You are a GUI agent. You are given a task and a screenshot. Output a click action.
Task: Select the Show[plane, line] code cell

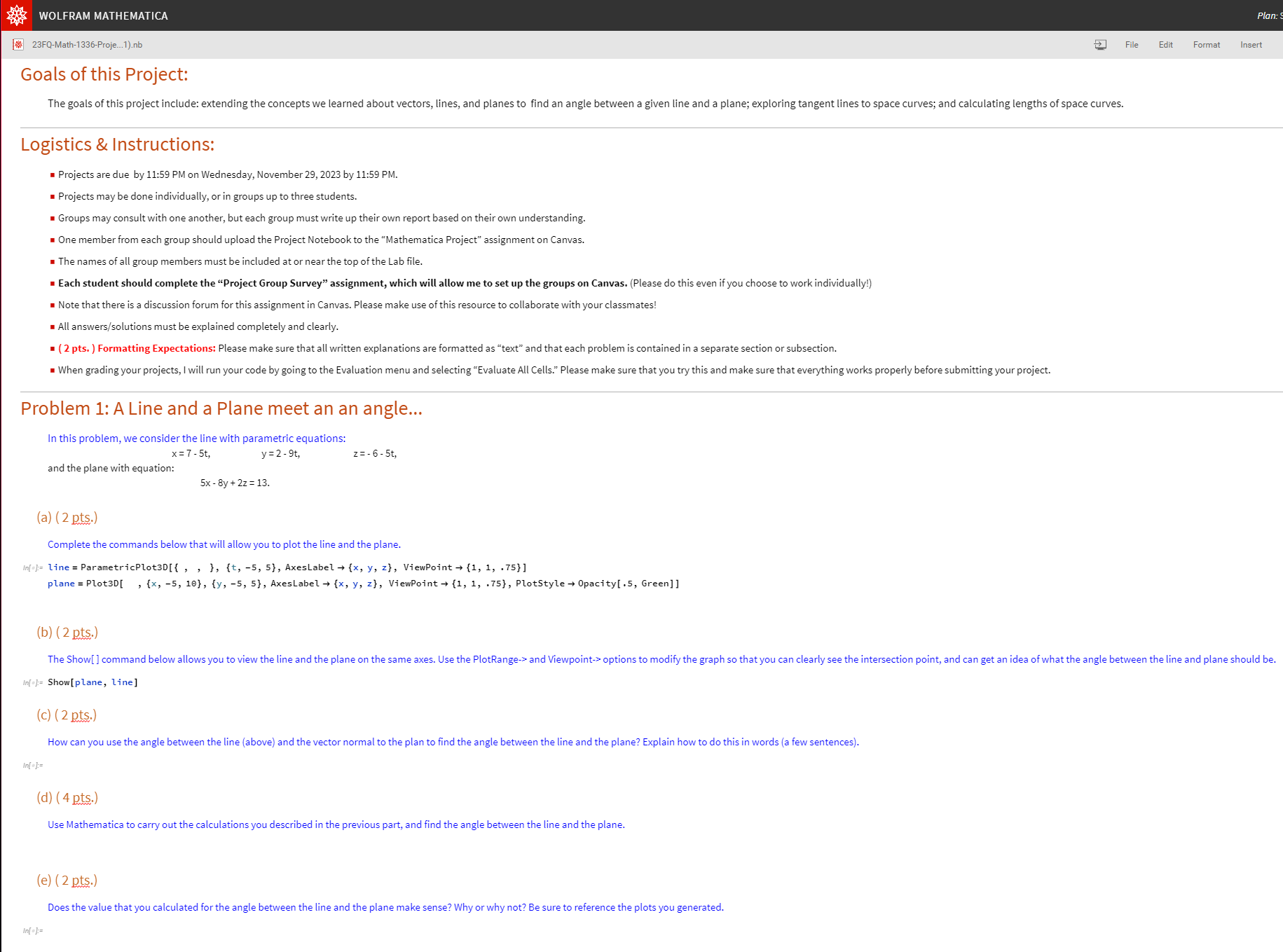pos(92,682)
